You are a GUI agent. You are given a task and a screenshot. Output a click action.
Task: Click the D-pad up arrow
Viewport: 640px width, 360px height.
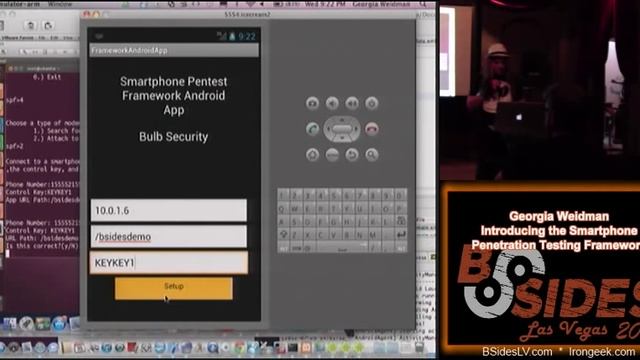[342, 119]
